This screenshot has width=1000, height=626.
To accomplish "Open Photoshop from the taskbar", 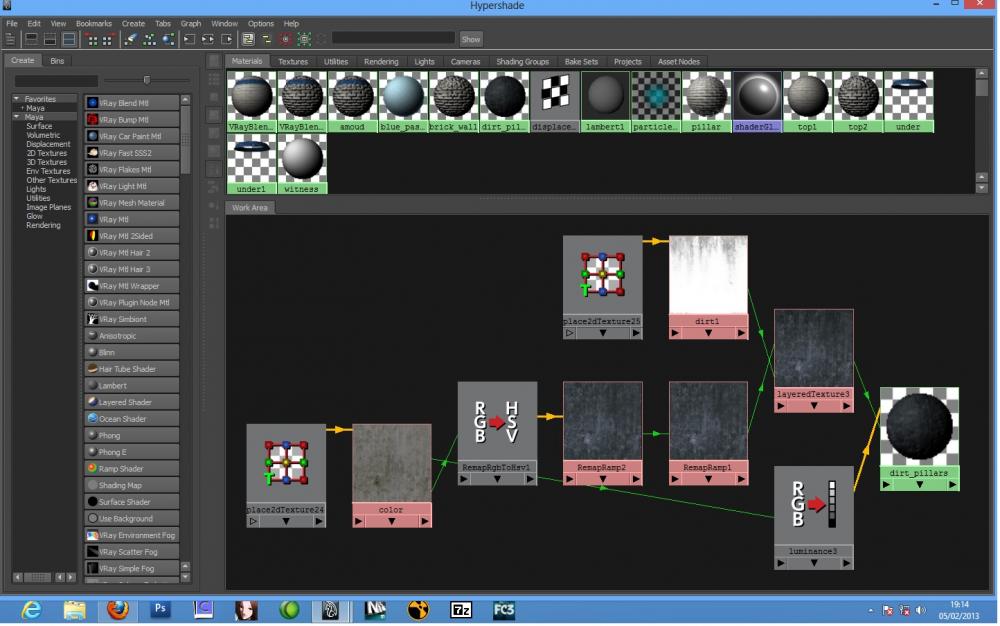I will [160, 610].
